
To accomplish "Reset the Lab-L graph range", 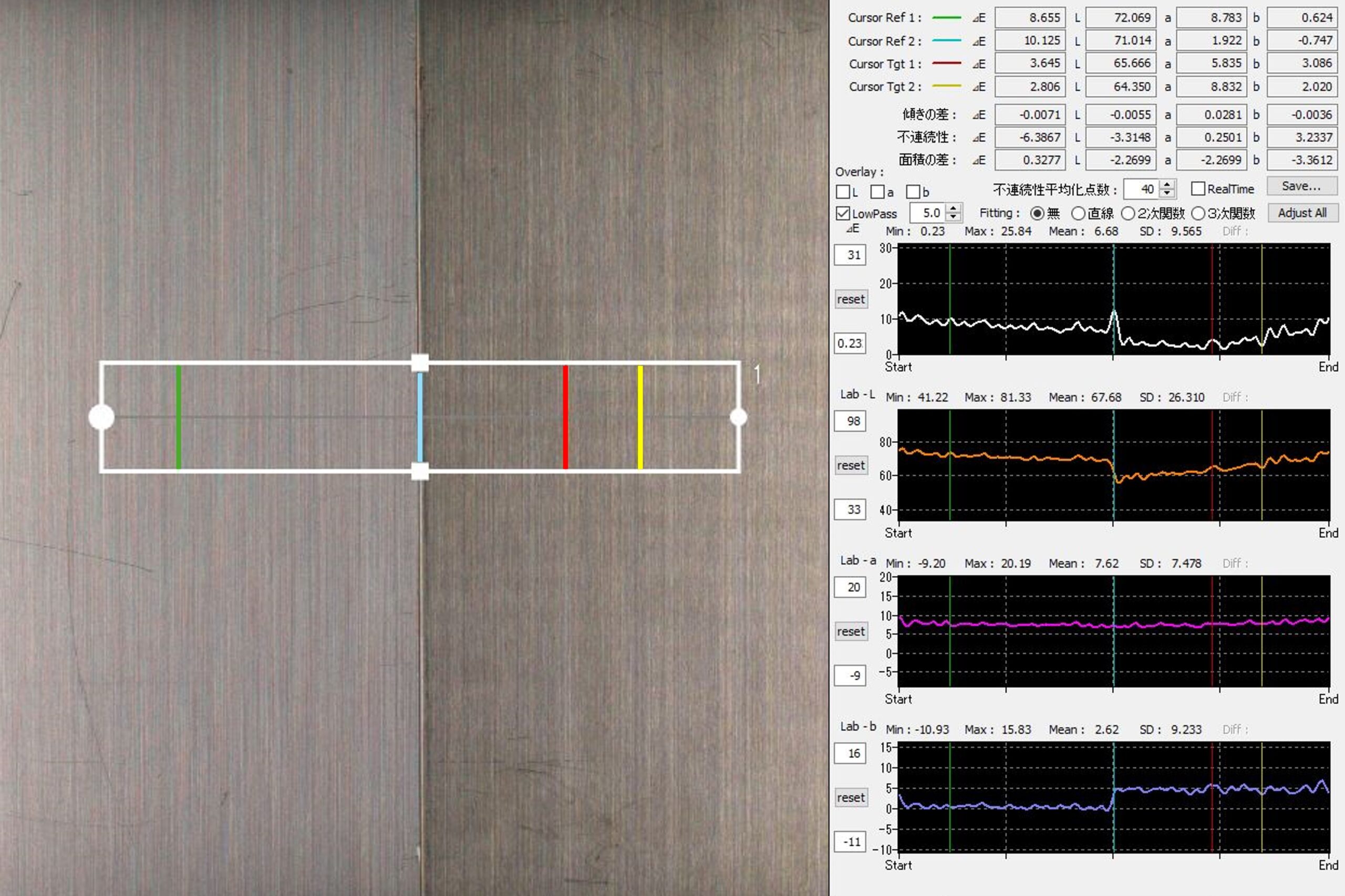I will (x=851, y=465).
